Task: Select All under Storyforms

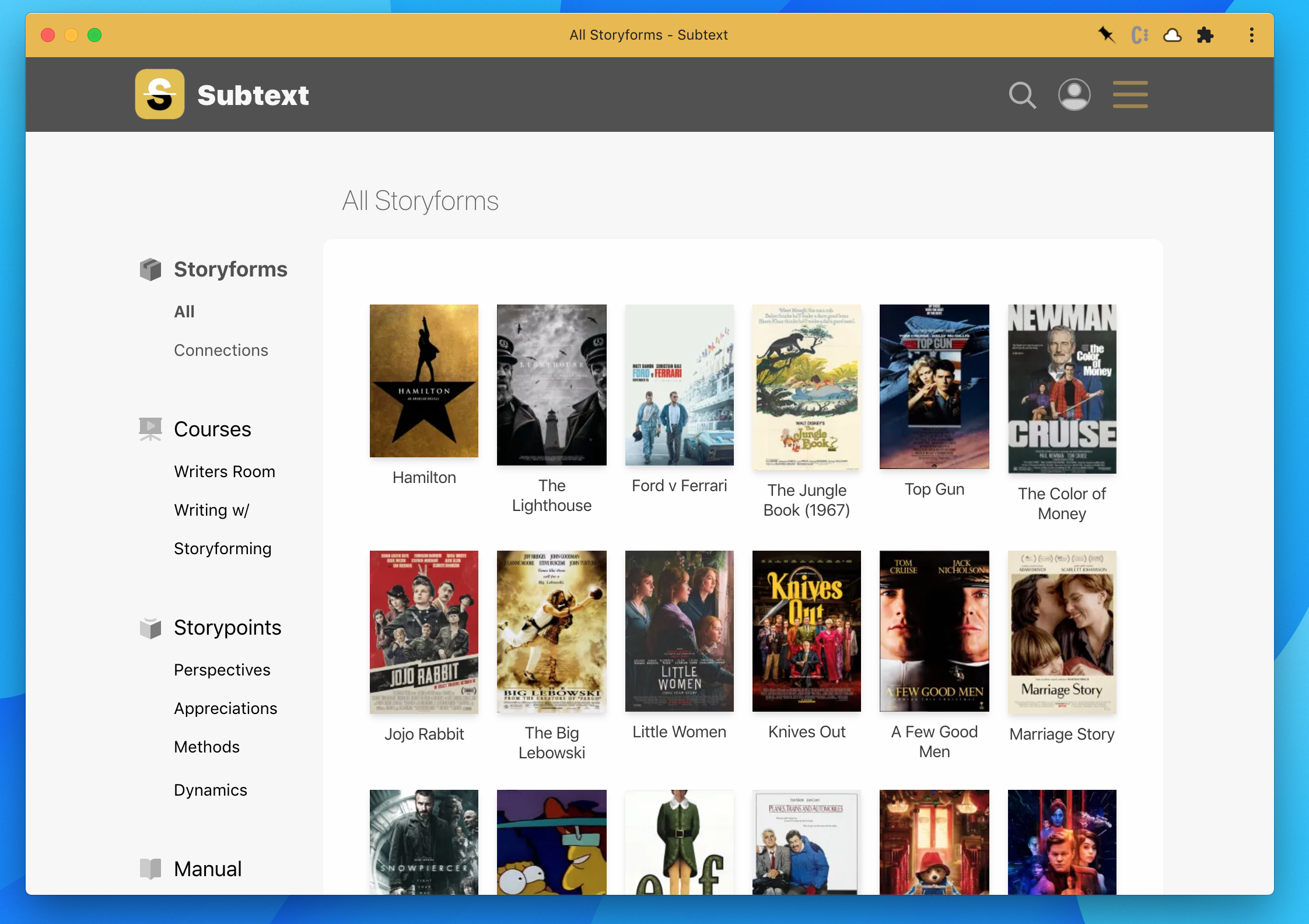Action: 184,311
